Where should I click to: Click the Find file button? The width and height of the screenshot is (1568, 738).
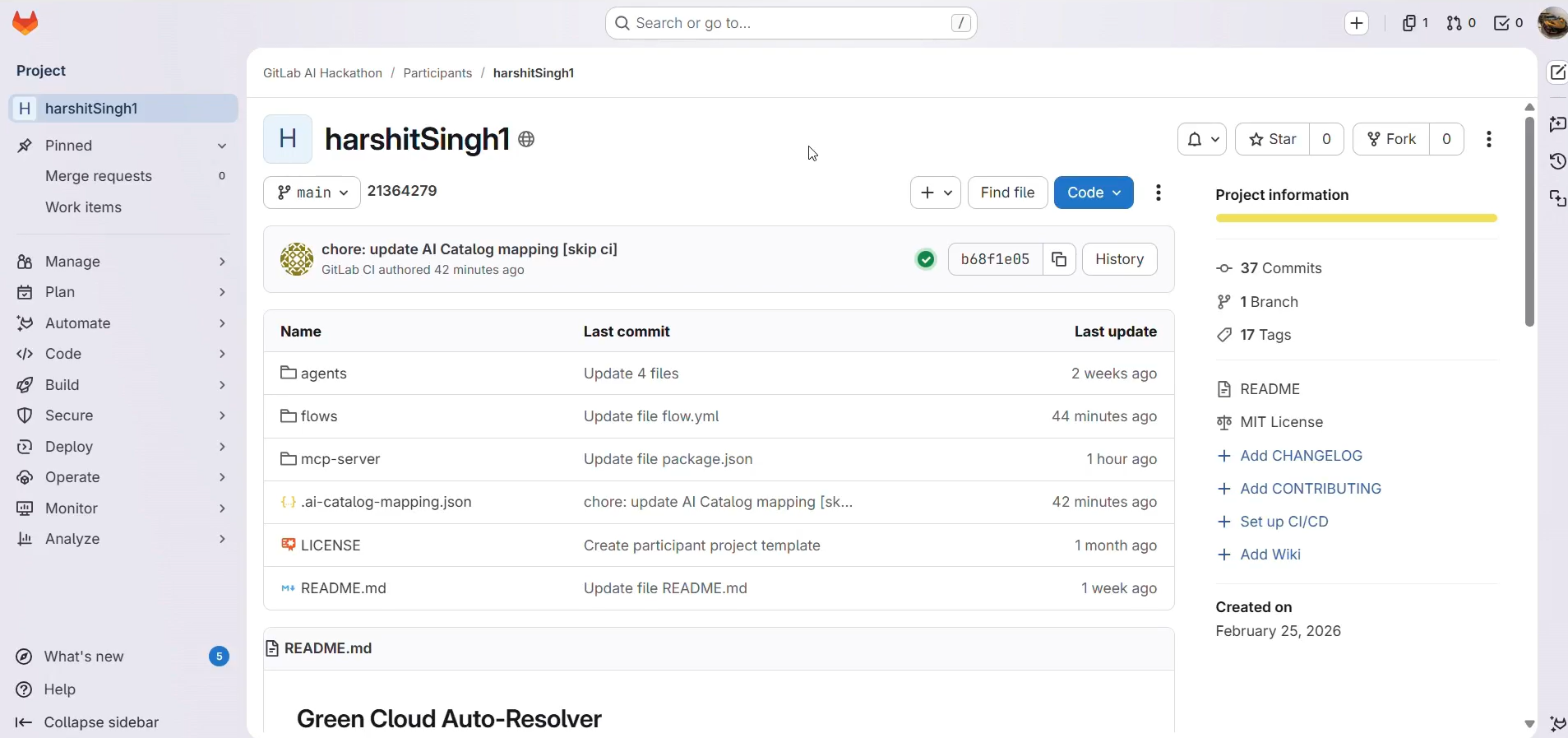point(1007,193)
